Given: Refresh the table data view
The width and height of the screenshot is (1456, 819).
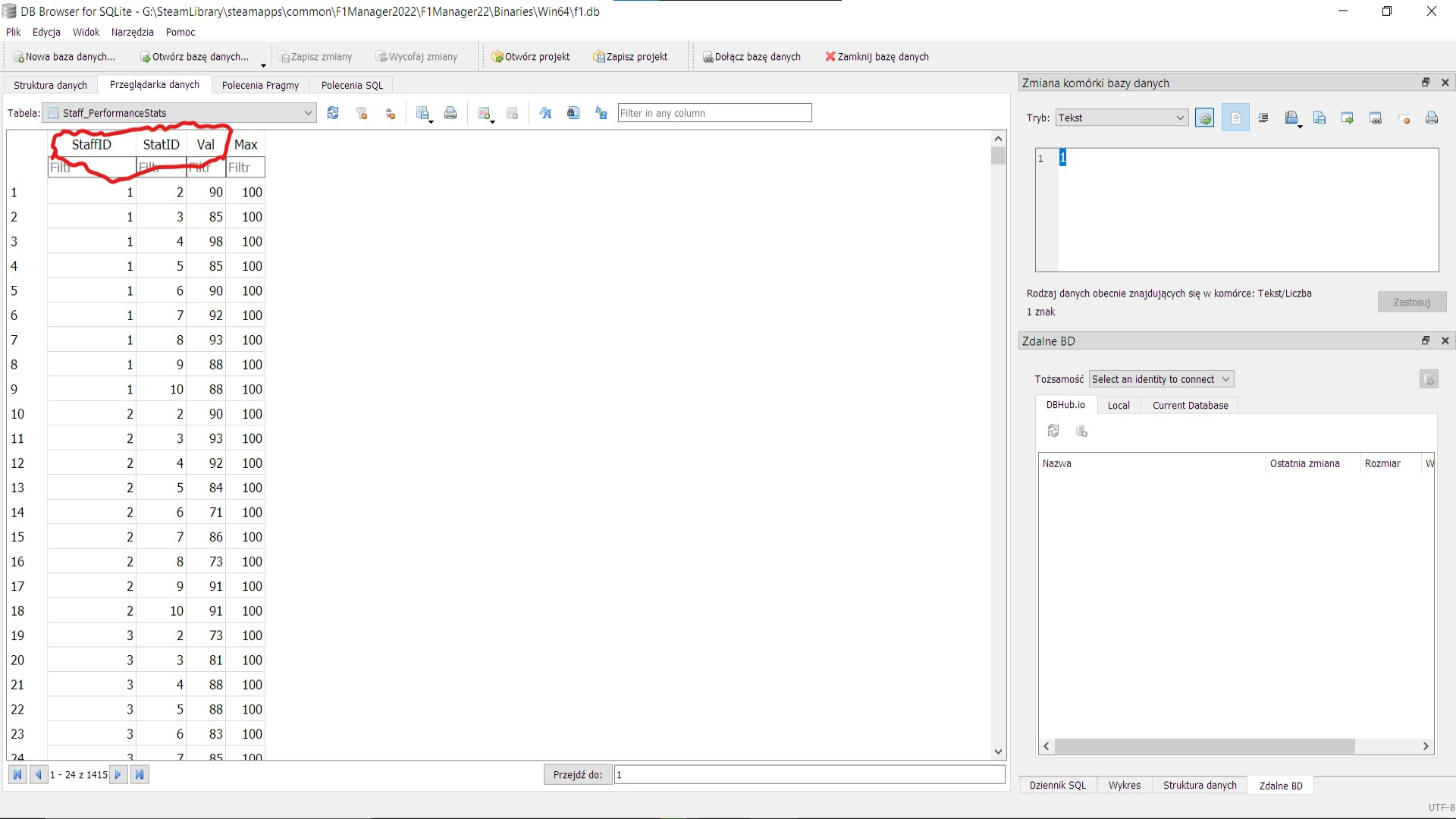Looking at the screenshot, I should pos(333,113).
